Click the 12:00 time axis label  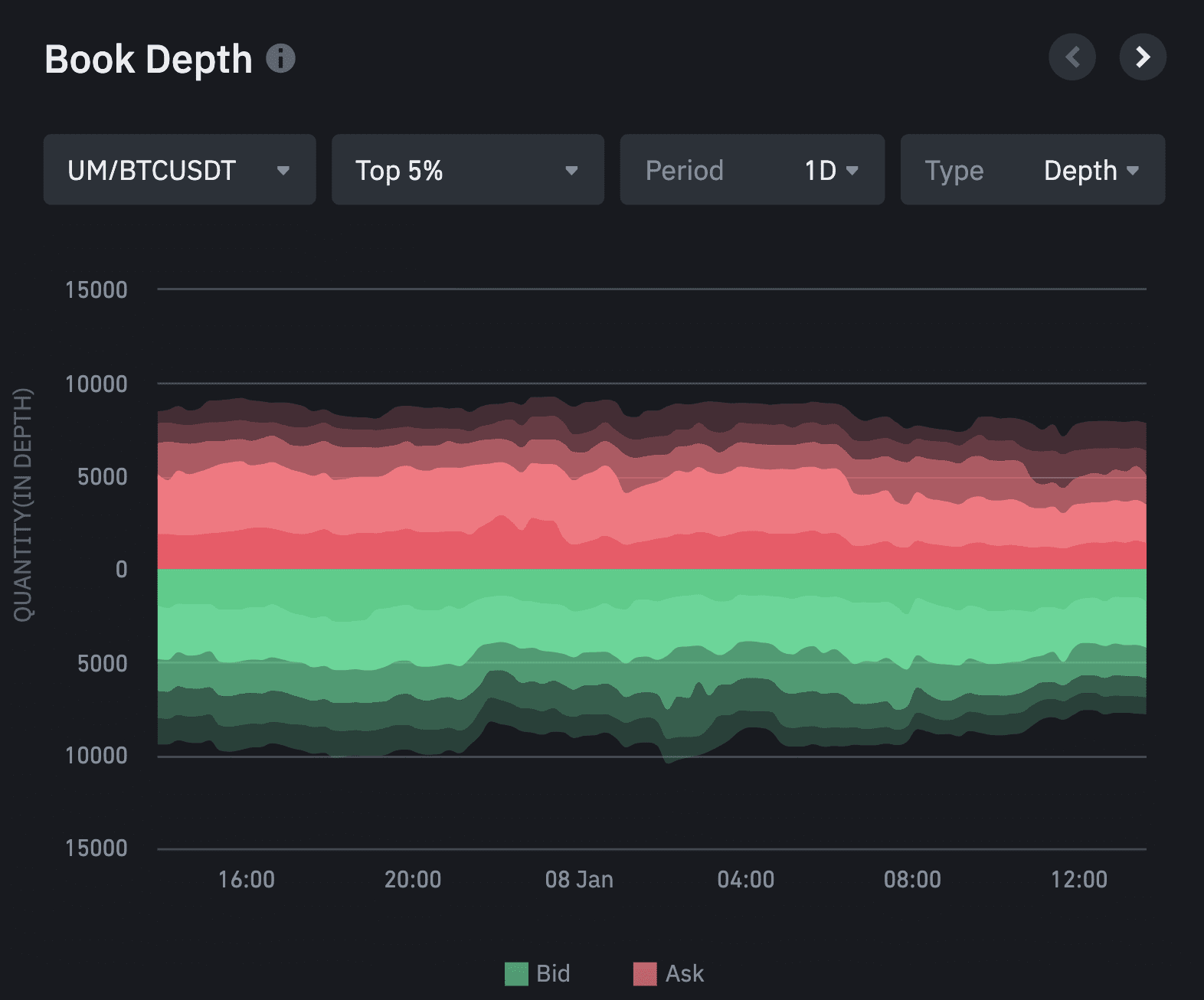click(1078, 879)
